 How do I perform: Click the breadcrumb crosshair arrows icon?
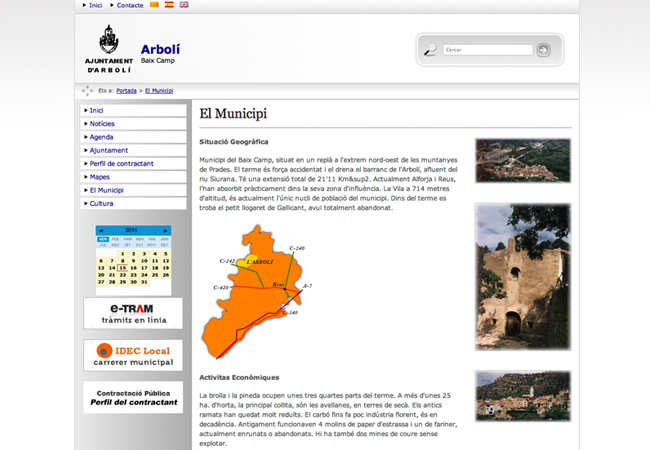(x=87, y=90)
